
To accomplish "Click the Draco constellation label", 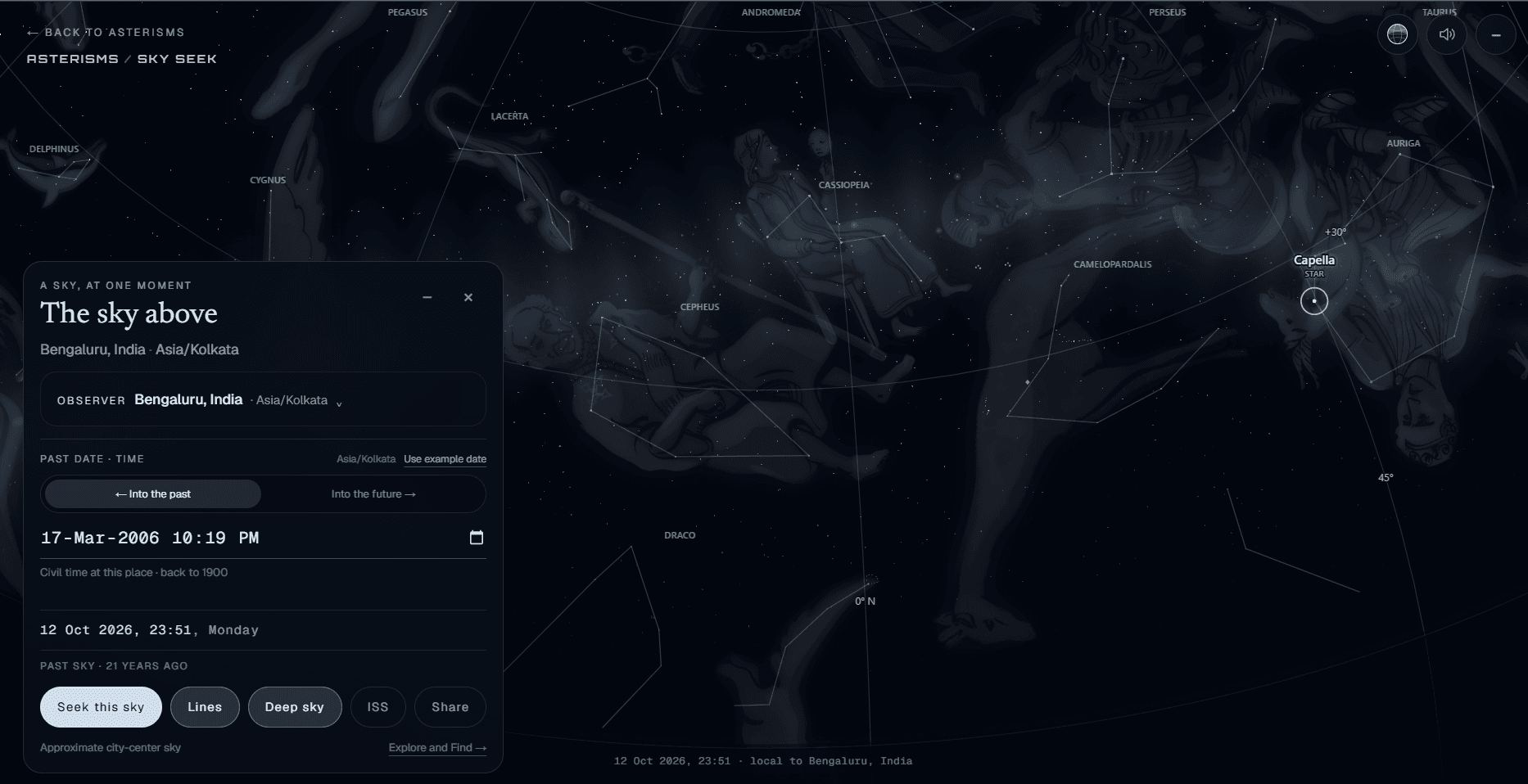I will (680, 535).
